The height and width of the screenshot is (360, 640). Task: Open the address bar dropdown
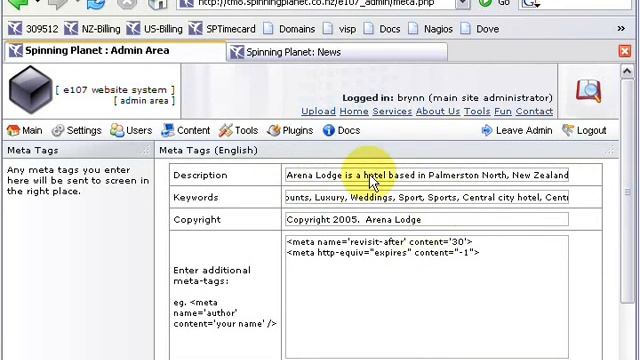pyautogui.click(x=463, y=3)
